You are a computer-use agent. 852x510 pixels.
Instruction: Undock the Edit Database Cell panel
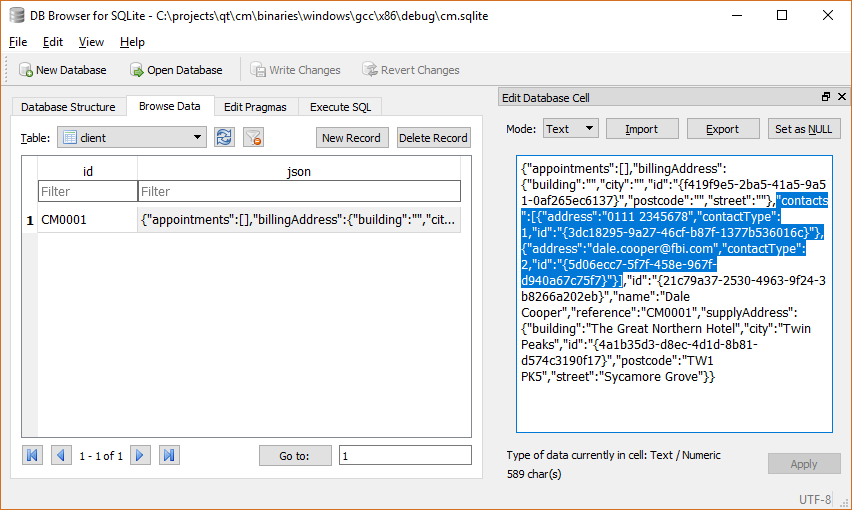(x=826, y=97)
